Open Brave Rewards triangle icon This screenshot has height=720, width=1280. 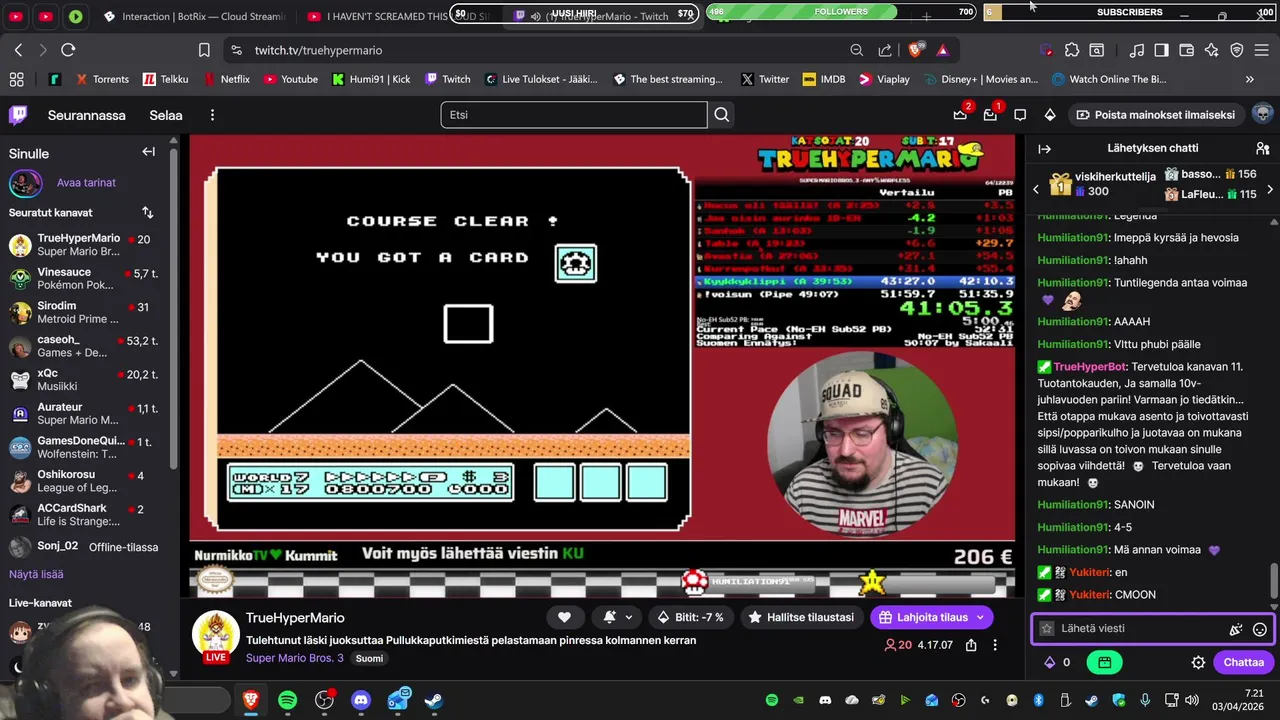(x=942, y=50)
